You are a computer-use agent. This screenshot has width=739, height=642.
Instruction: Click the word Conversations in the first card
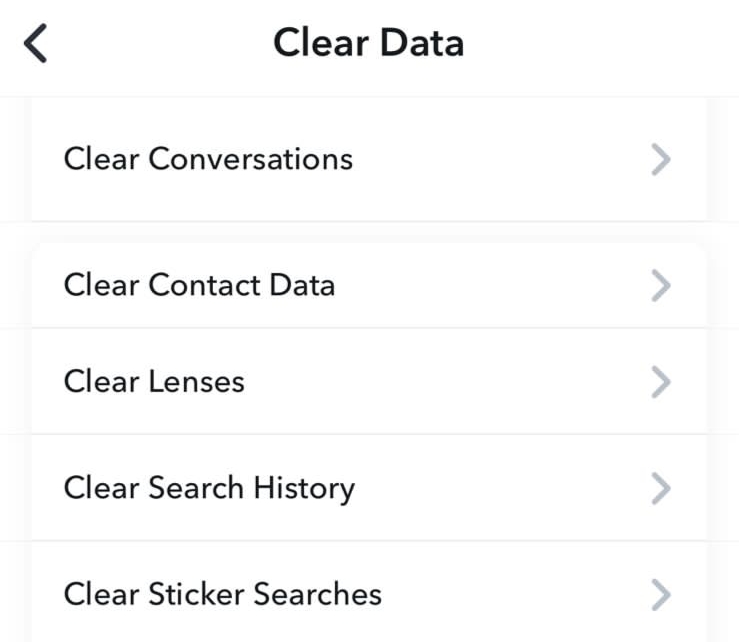click(x=251, y=159)
